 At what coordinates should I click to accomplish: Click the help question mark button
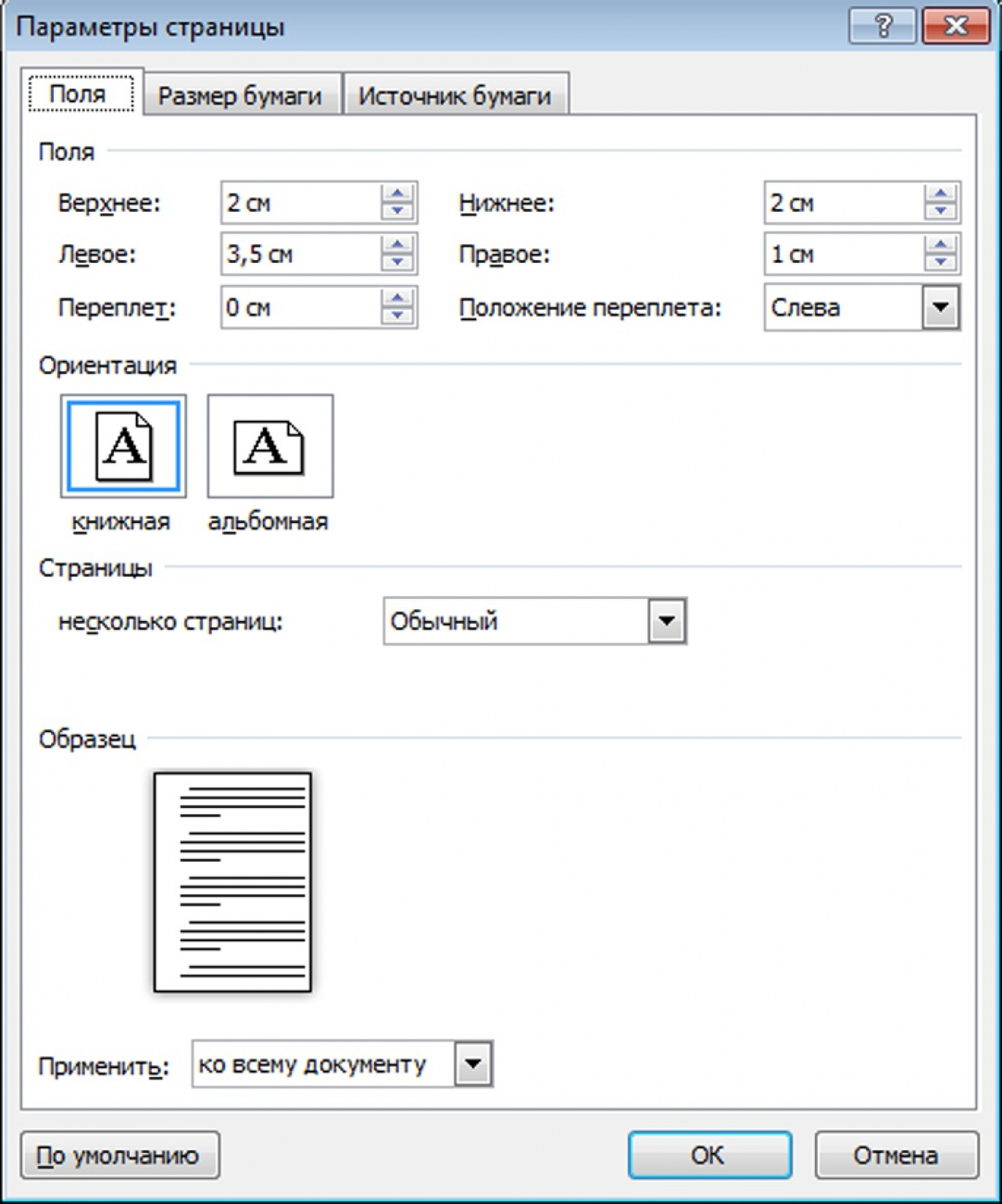click(x=882, y=26)
